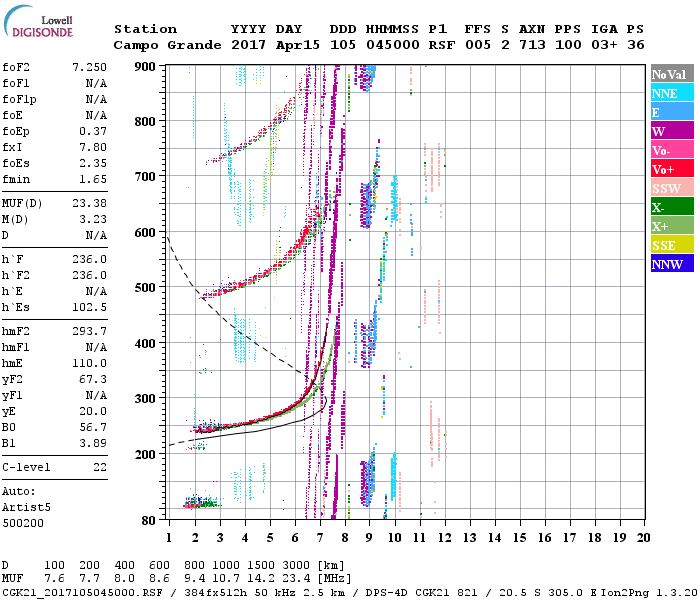Choose the X- dark green legend swatch
This screenshot has height=600, width=700.
667,208
